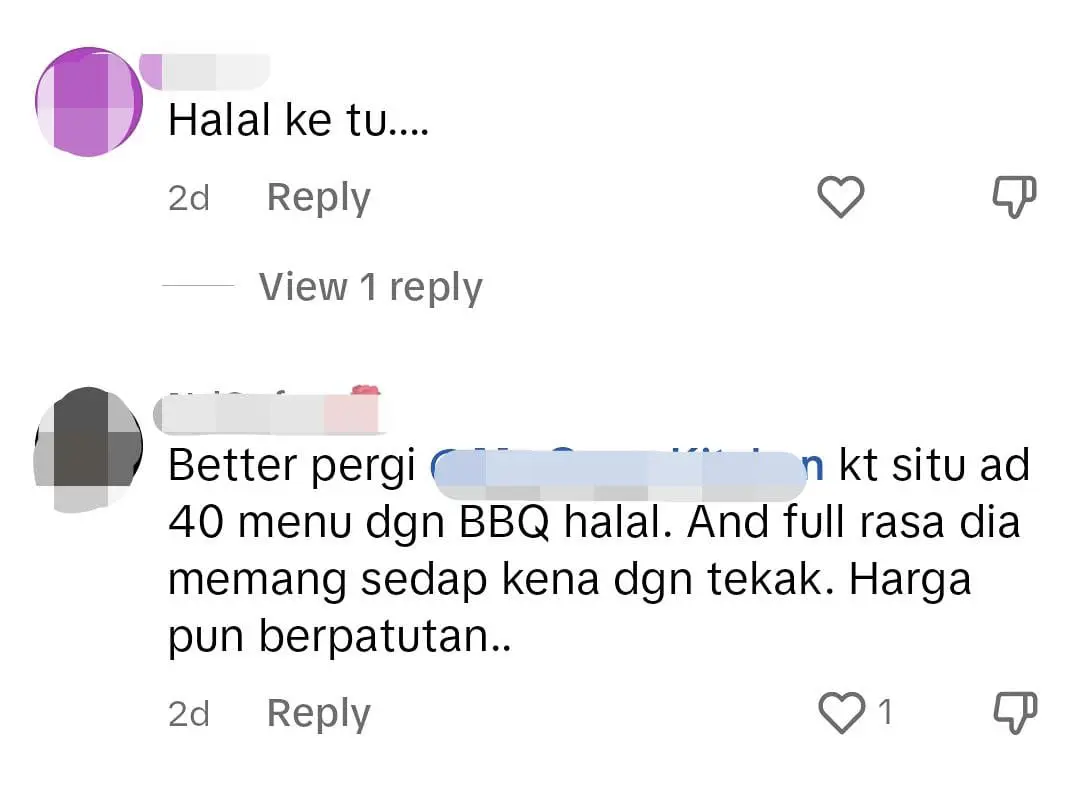
Task: Open the blue mentioned account link
Action: (627, 465)
